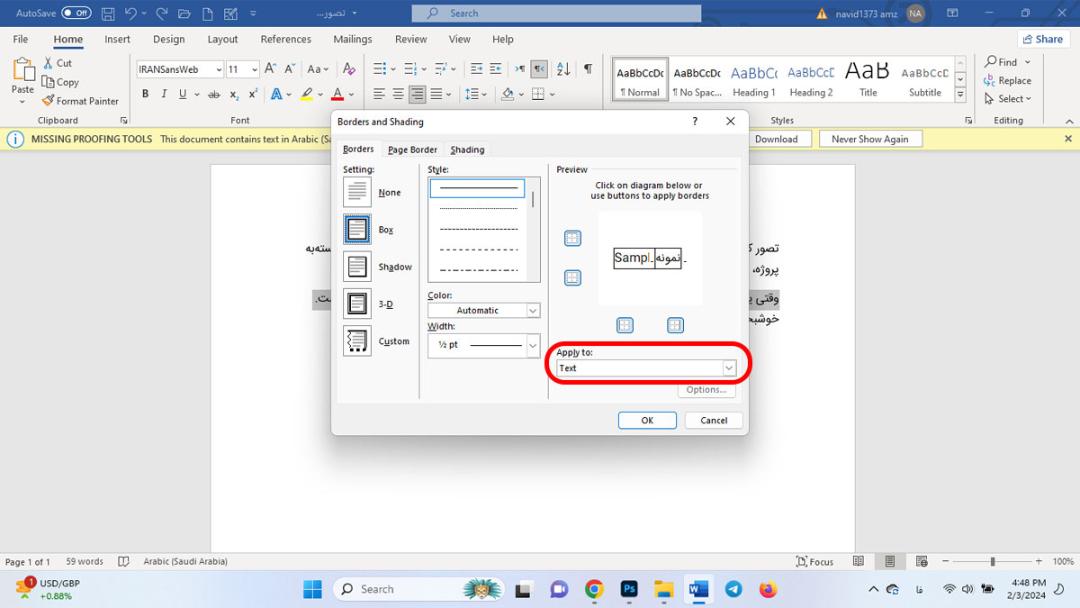Screen dimensions: 1080x608
Task: Align text left in ribbon
Action: (x=379, y=94)
